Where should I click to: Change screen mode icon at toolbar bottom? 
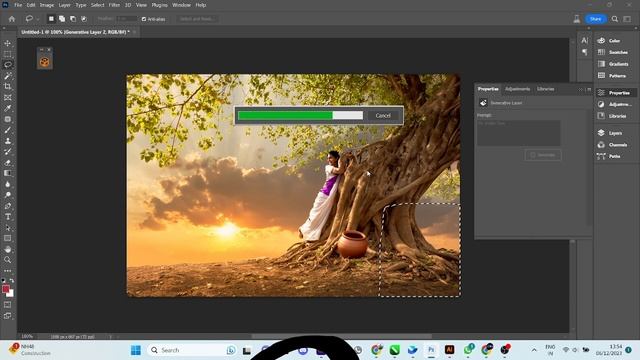pyautogui.click(x=8, y=316)
